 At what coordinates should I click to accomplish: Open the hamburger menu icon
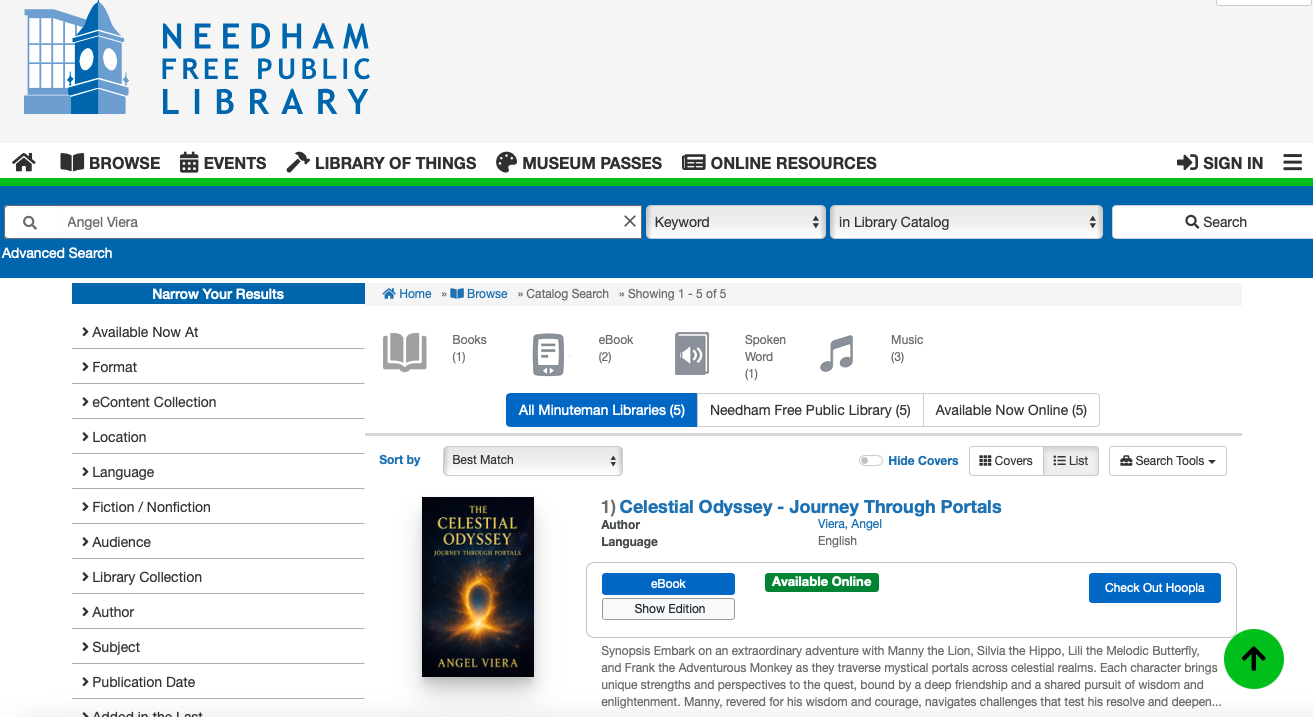coord(1292,162)
